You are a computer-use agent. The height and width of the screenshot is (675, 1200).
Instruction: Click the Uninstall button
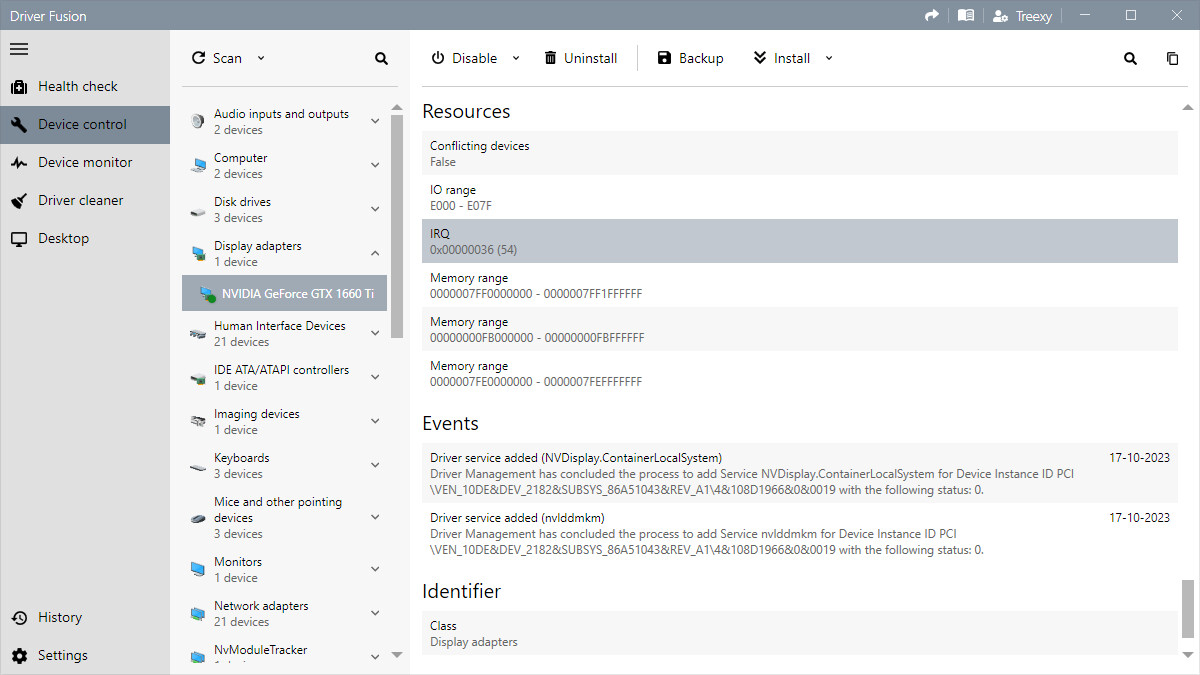click(580, 59)
